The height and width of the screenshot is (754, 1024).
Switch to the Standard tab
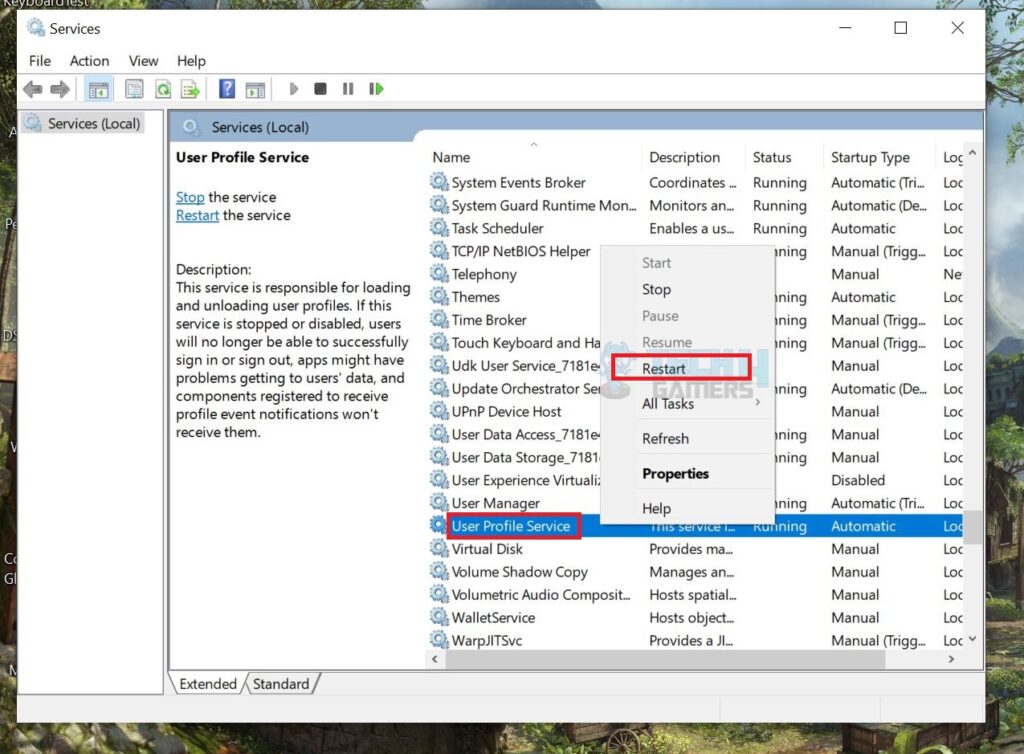(281, 684)
